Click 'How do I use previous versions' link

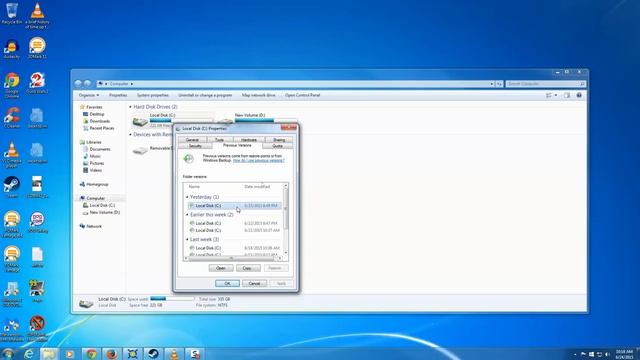click(258, 160)
